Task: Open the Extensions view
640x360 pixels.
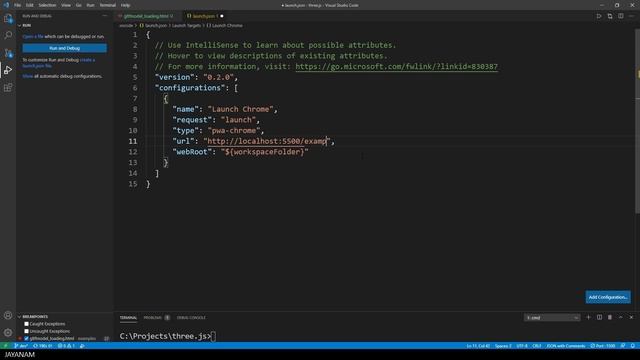Action: point(8,88)
